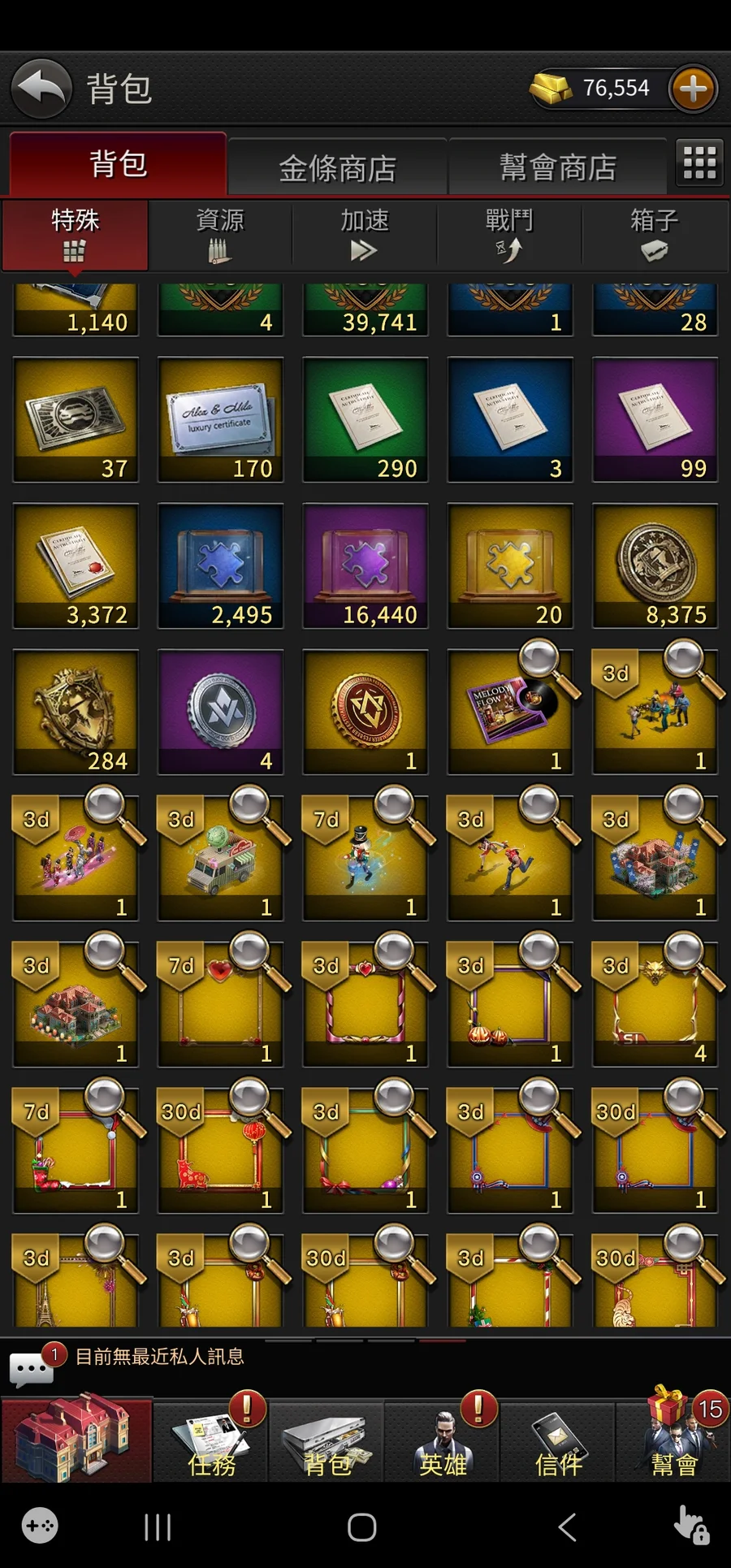731x1568 pixels.
Task: Switch to 金條商店 tab
Action: pyautogui.click(x=337, y=167)
